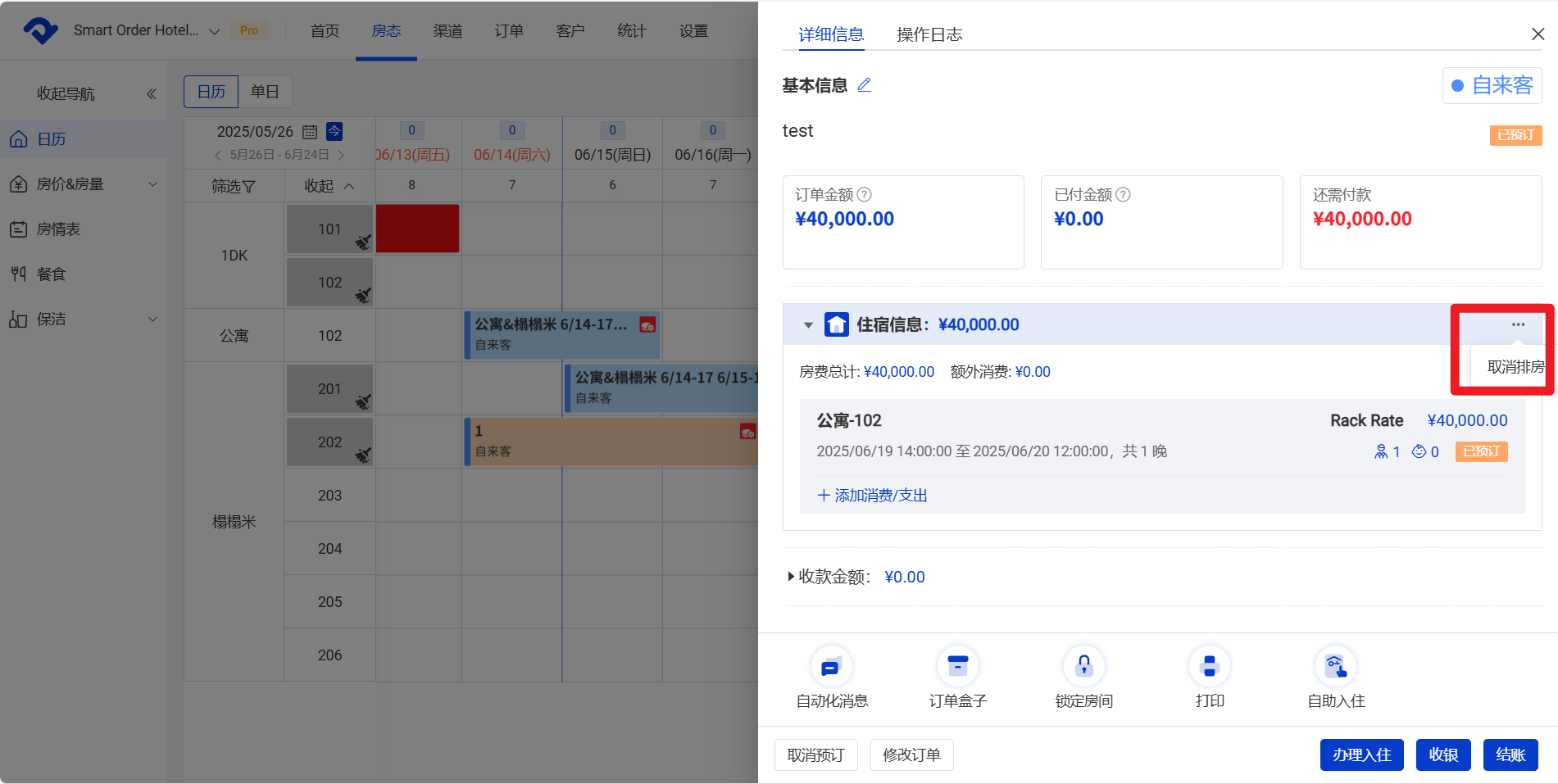
Task: Click the three-dot more icon in 住宿信息
Action: coord(1518,324)
